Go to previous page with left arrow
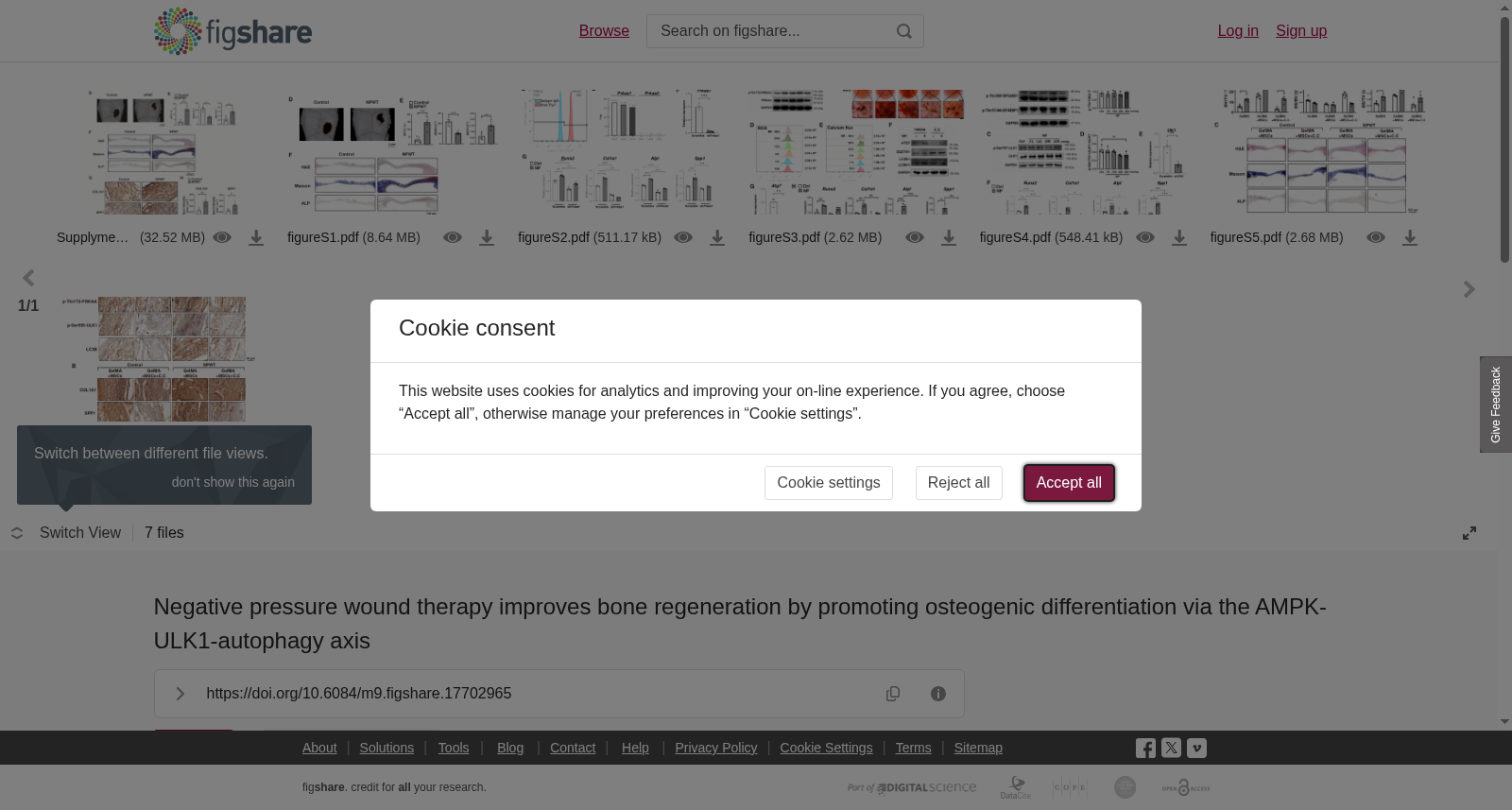1512x810 pixels. pyautogui.click(x=28, y=278)
